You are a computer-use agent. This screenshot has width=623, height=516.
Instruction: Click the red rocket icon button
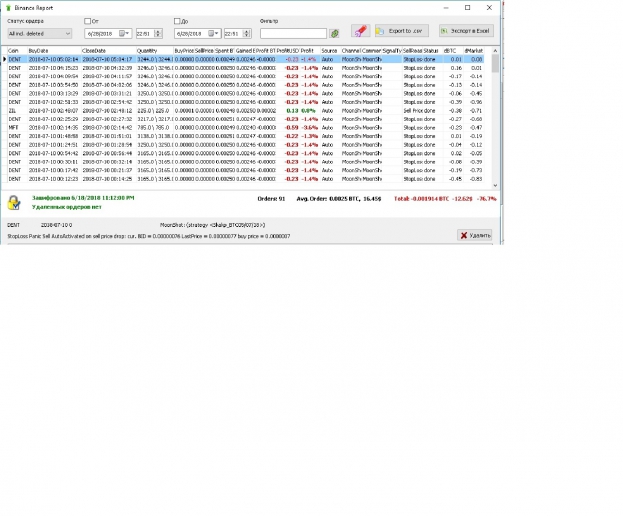[361, 31]
